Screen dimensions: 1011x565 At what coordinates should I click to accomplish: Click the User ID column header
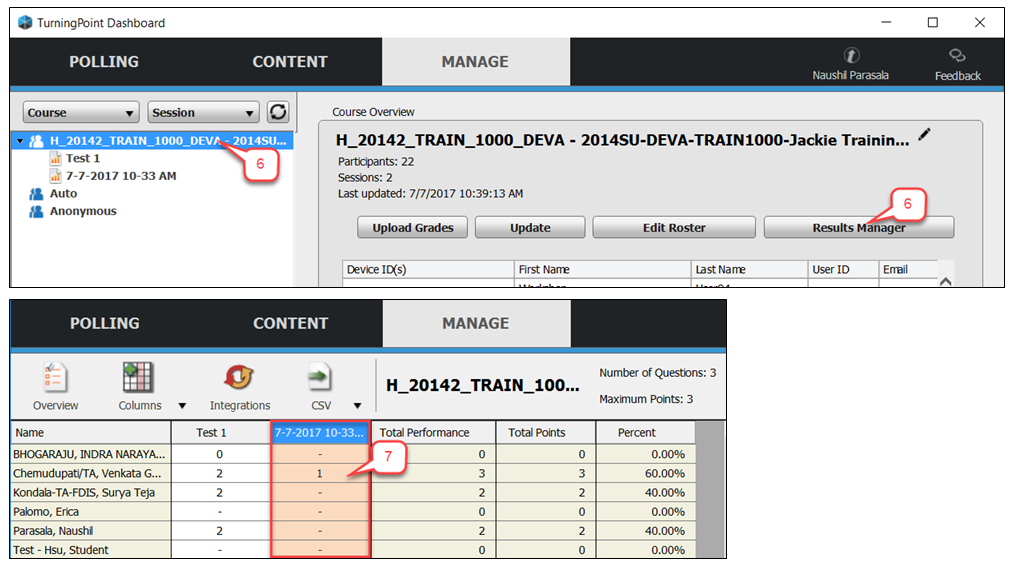coord(843,270)
